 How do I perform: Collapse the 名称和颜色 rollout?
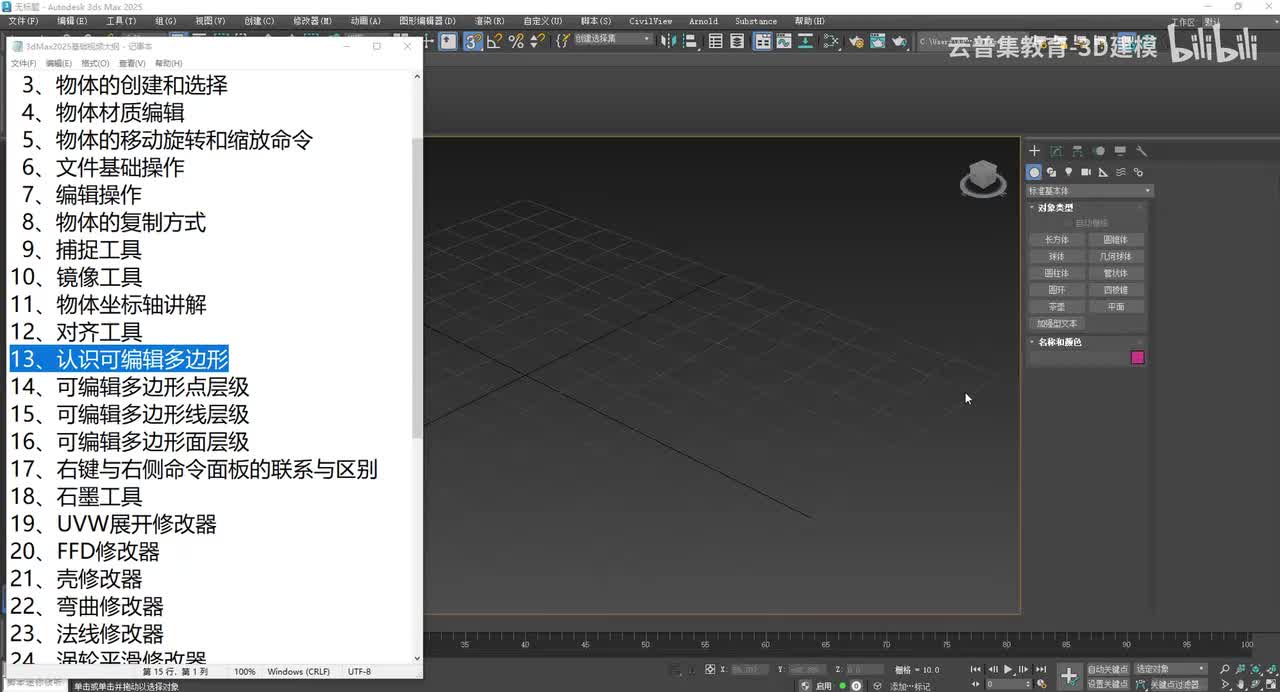(1059, 342)
